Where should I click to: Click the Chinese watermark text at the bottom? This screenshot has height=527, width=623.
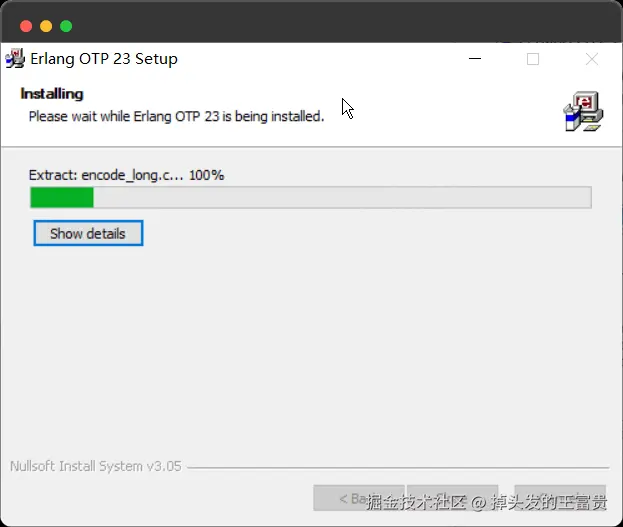click(486, 502)
